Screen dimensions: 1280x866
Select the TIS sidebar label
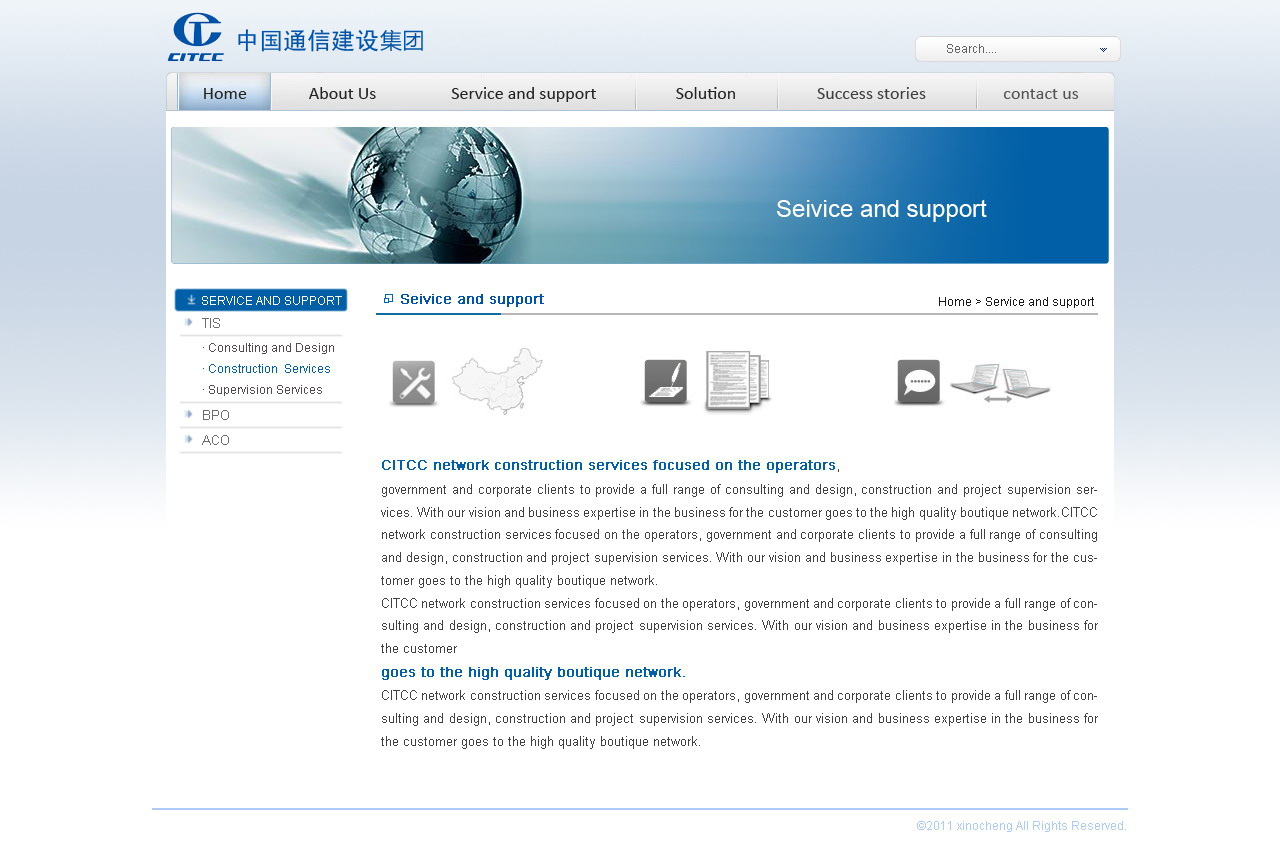[x=211, y=323]
